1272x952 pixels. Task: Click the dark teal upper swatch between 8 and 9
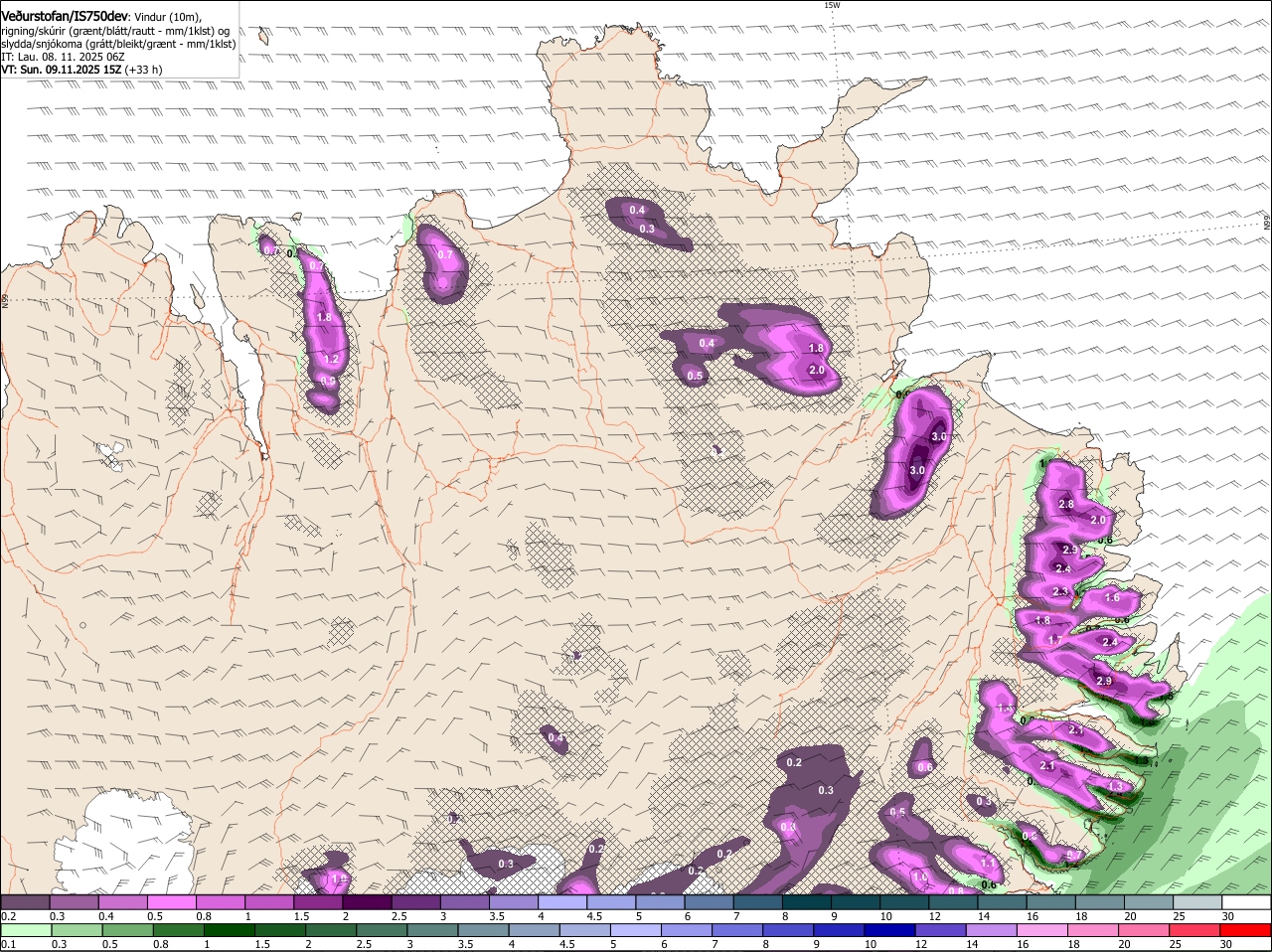807,901
